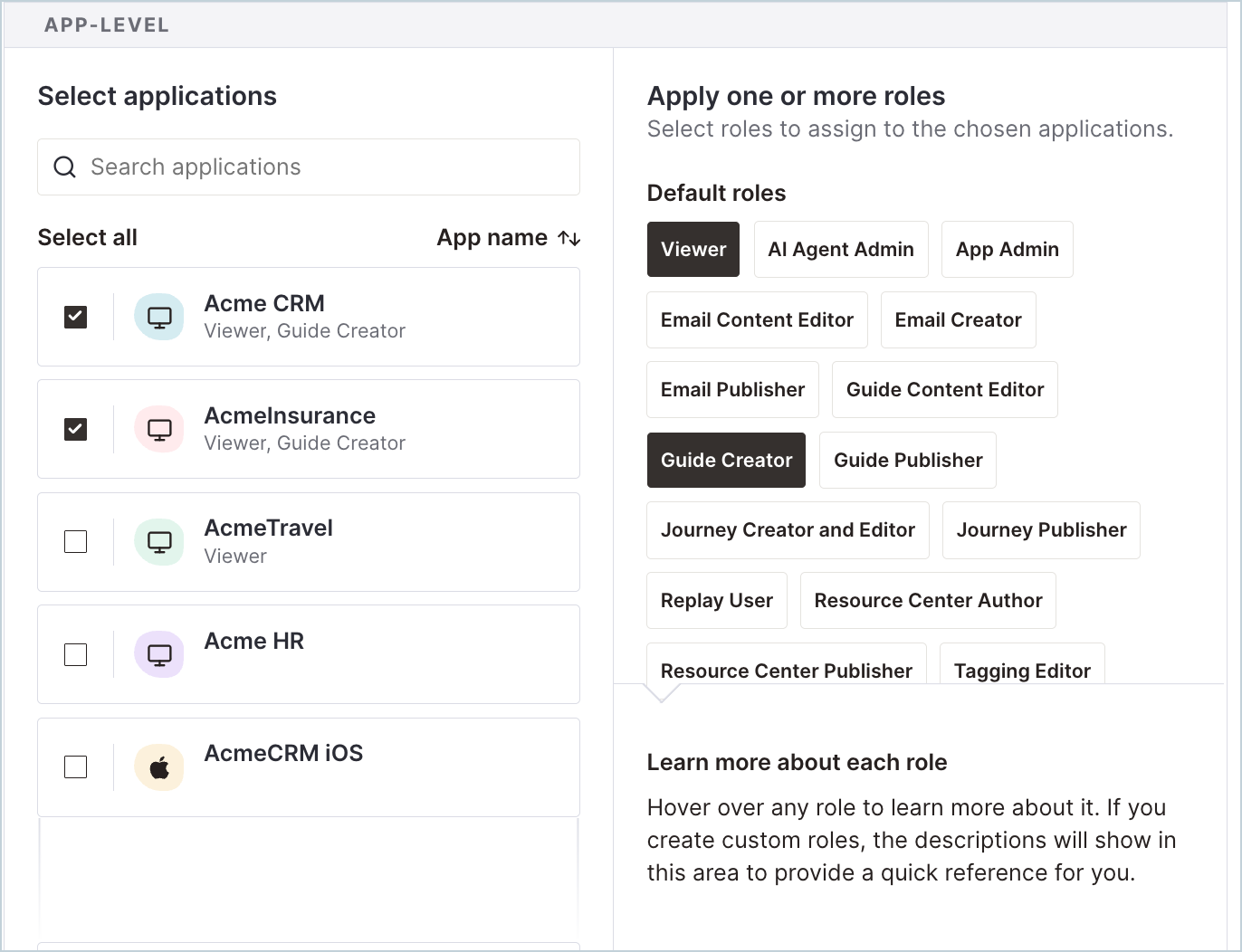This screenshot has width=1242, height=952.
Task: Click the Default roles heading
Action: pos(717,193)
